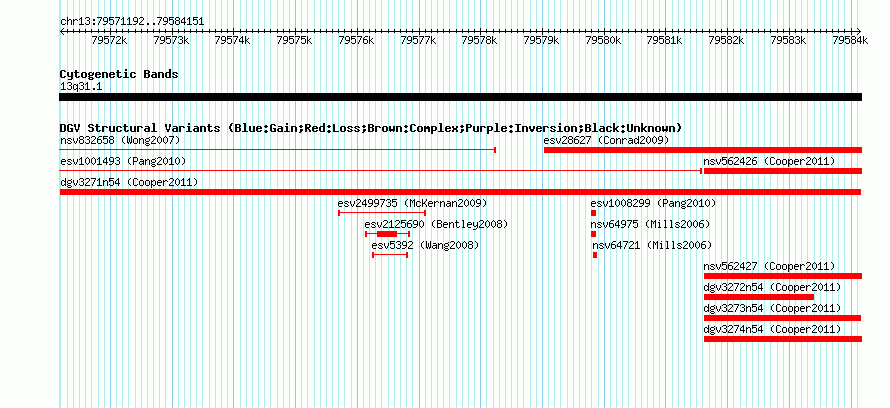Click the esv1008299 (Pang2010) label

coord(653,203)
